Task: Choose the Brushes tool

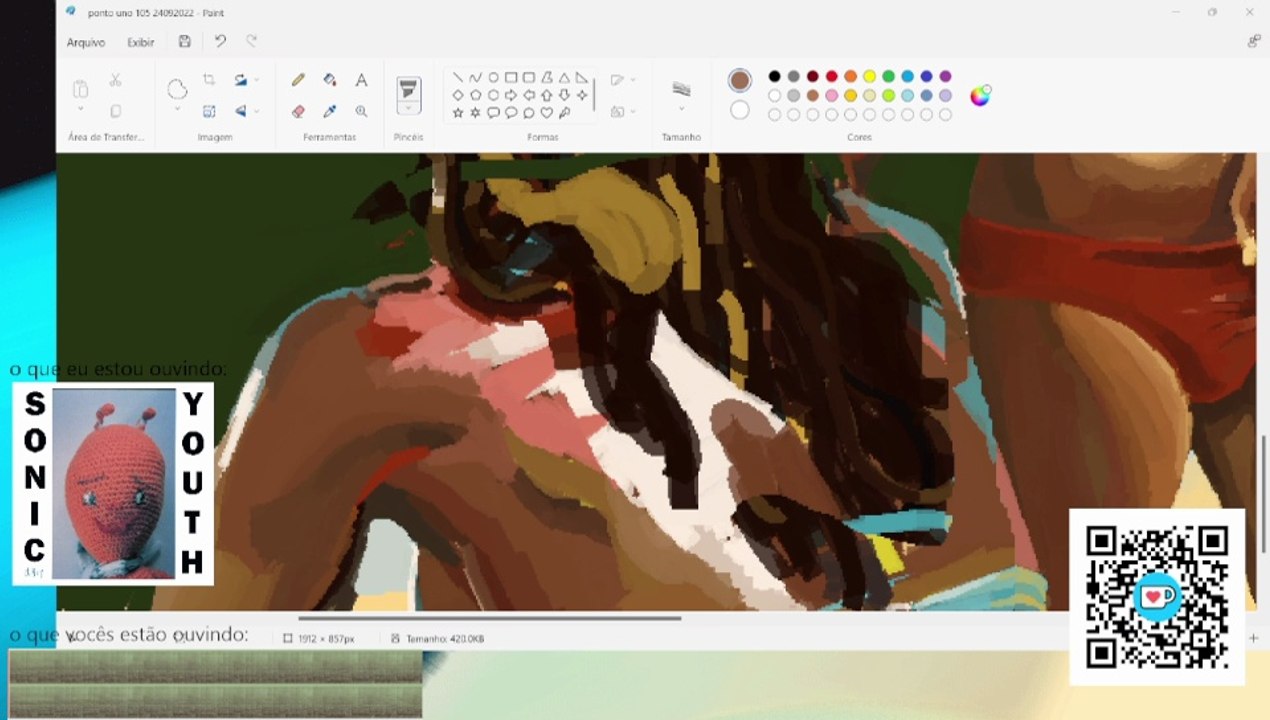Action: click(408, 89)
